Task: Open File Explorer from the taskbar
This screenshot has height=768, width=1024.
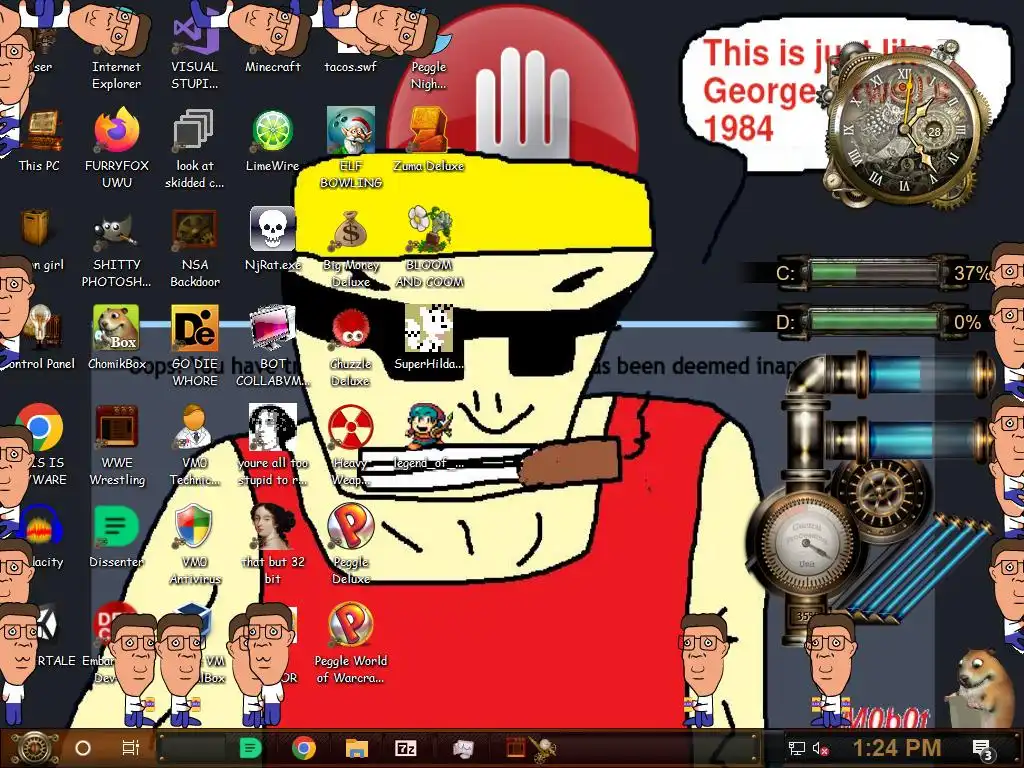Action: click(357, 748)
